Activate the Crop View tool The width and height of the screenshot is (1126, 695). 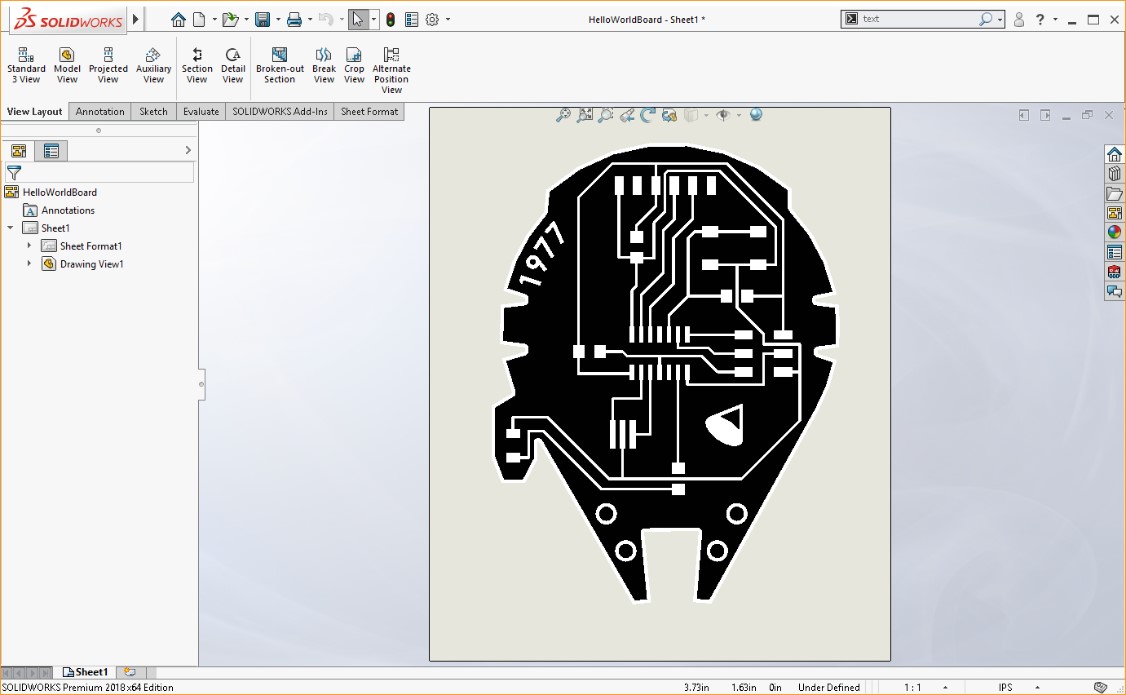354,65
